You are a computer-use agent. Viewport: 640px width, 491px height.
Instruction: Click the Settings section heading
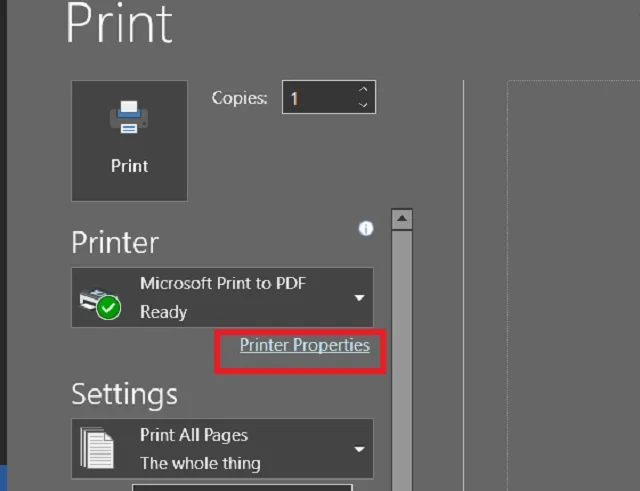pyautogui.click(x=124, y=394)
